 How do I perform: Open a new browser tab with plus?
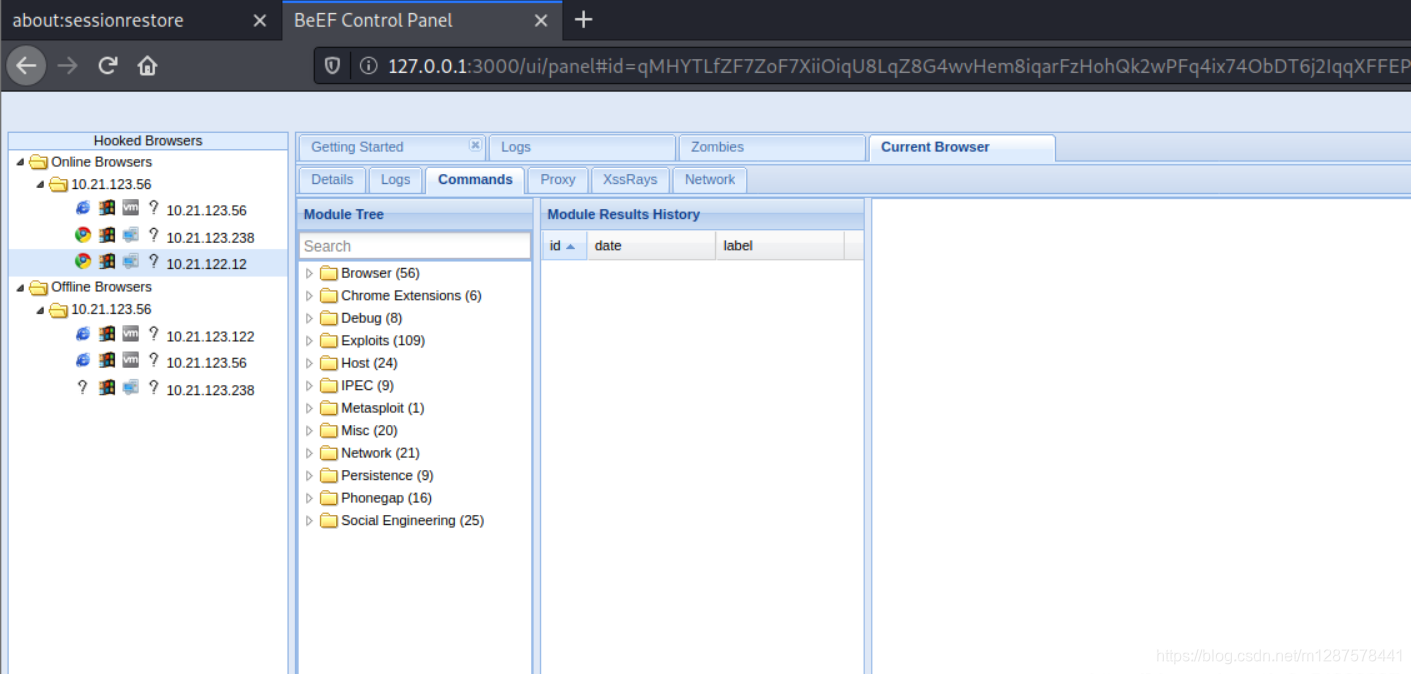(x=584, y=20)
